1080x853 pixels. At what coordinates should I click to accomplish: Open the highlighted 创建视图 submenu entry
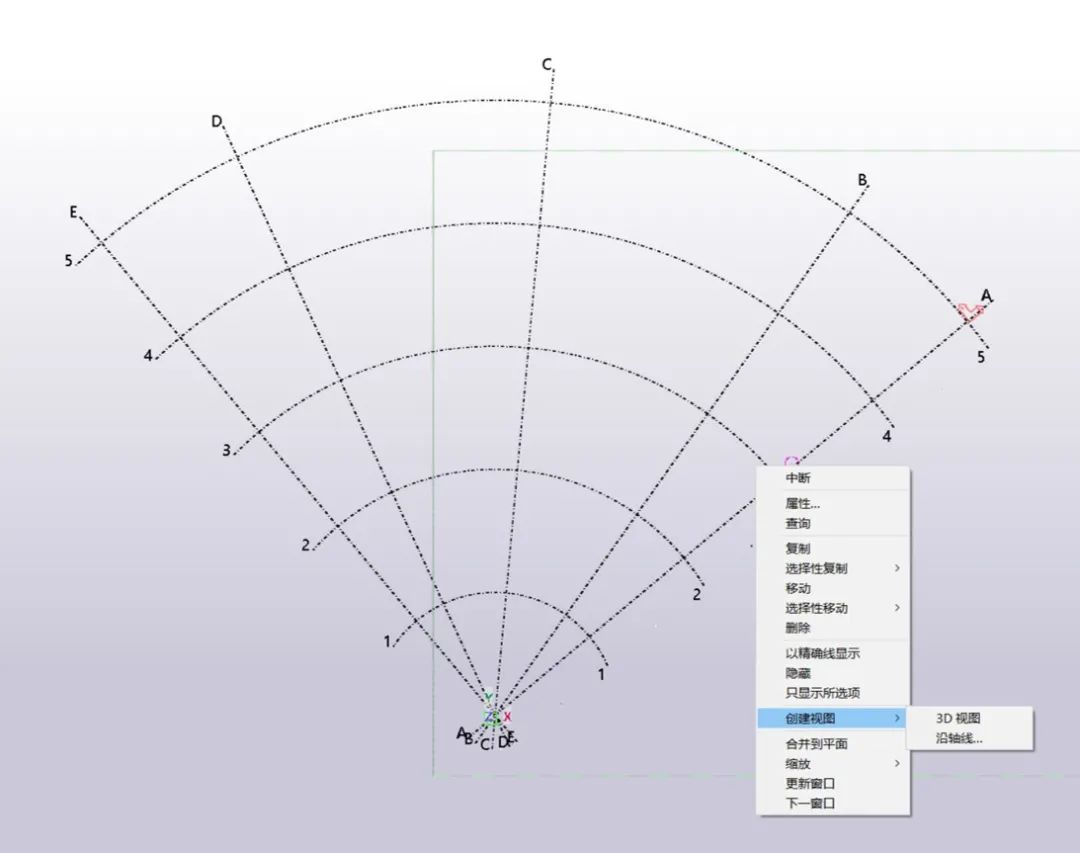tap(833, 718)
